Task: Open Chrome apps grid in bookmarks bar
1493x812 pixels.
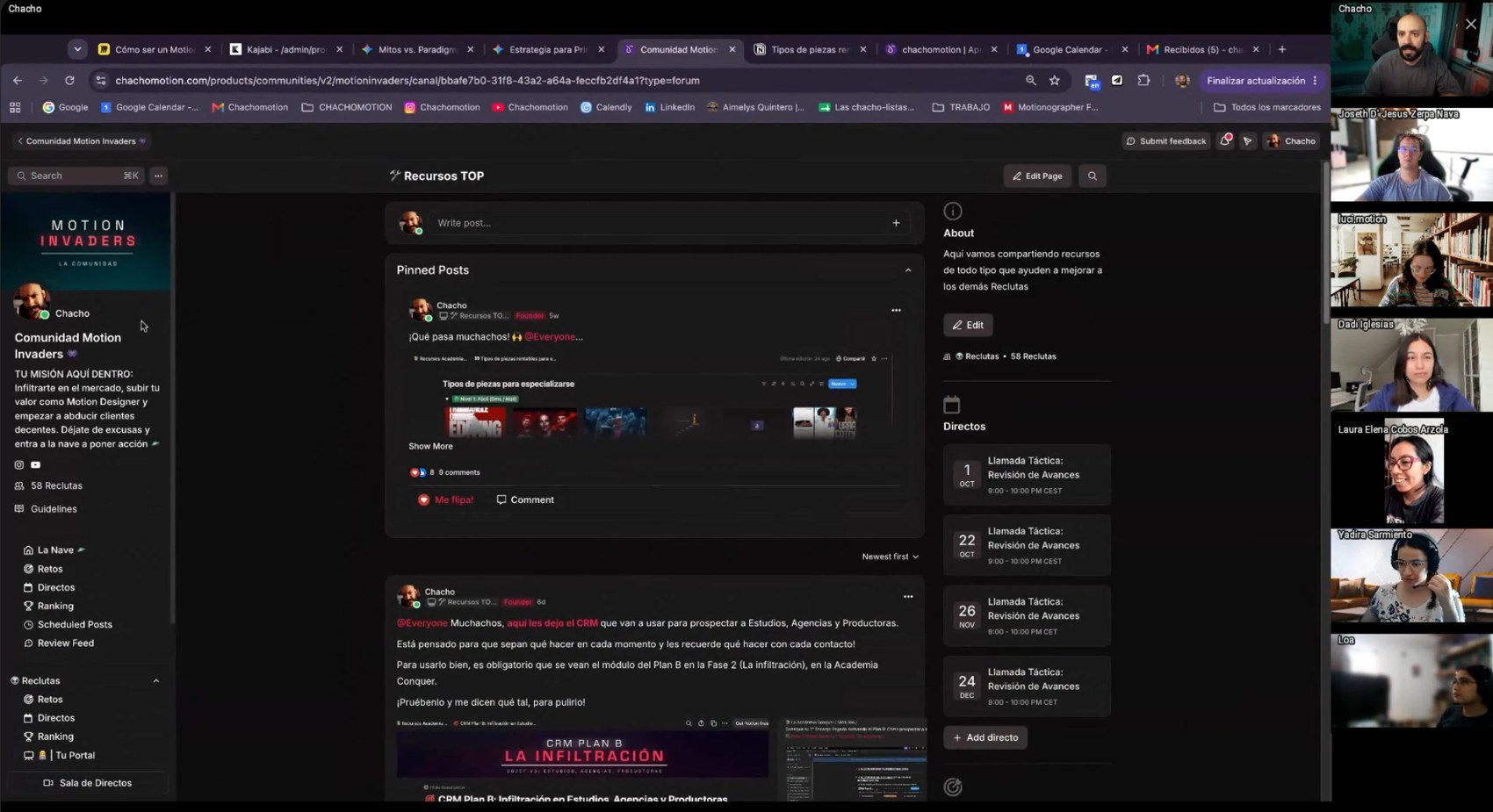Action: point(15,107)
